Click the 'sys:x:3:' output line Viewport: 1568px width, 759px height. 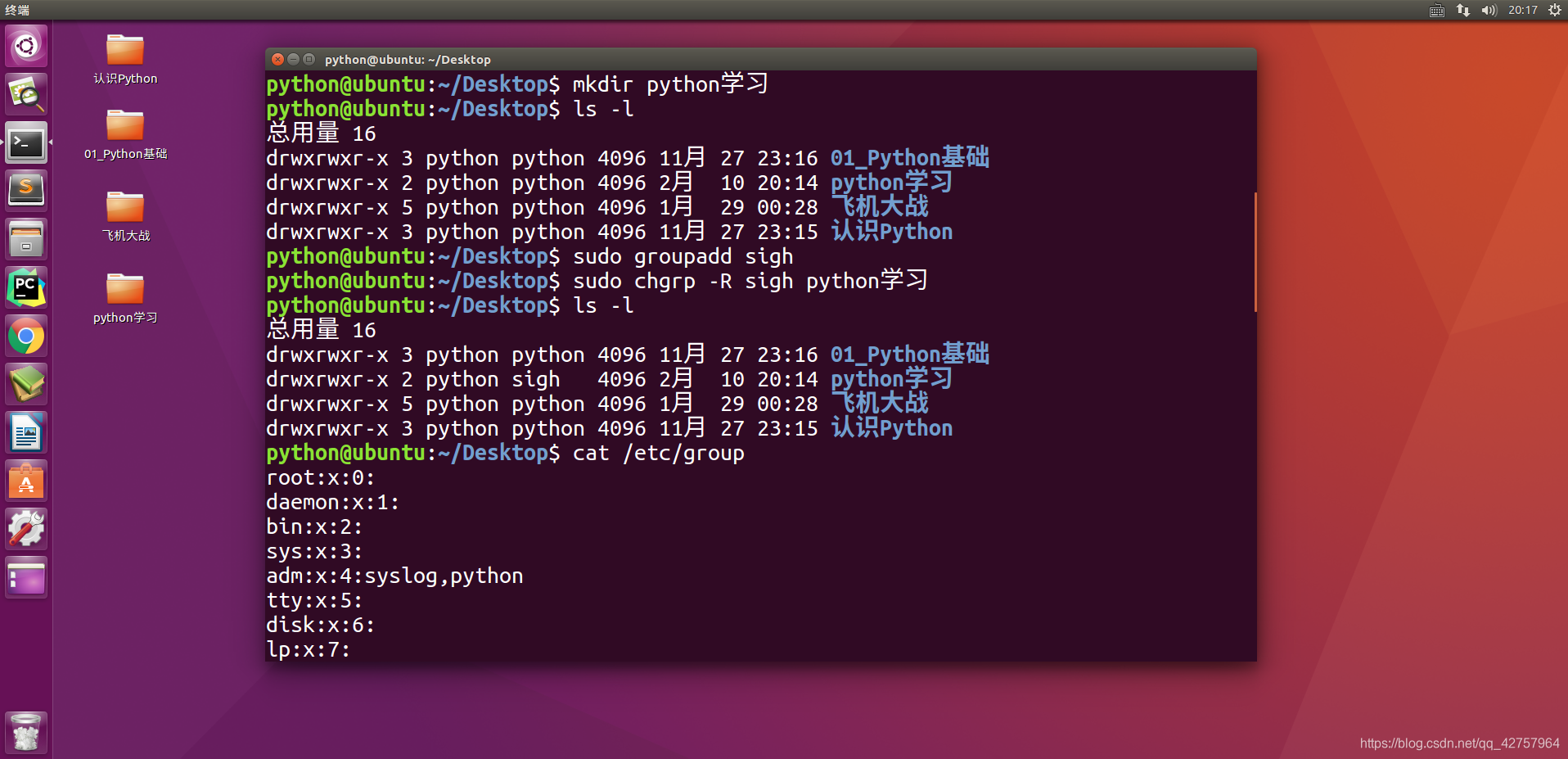click(x=314, y=551)
